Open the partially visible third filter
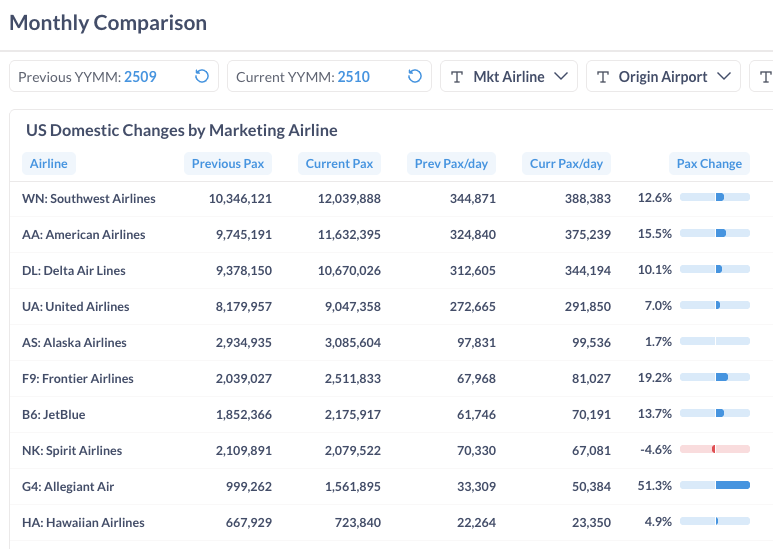Viewport: 773px width, 549px height. point(764,77)
